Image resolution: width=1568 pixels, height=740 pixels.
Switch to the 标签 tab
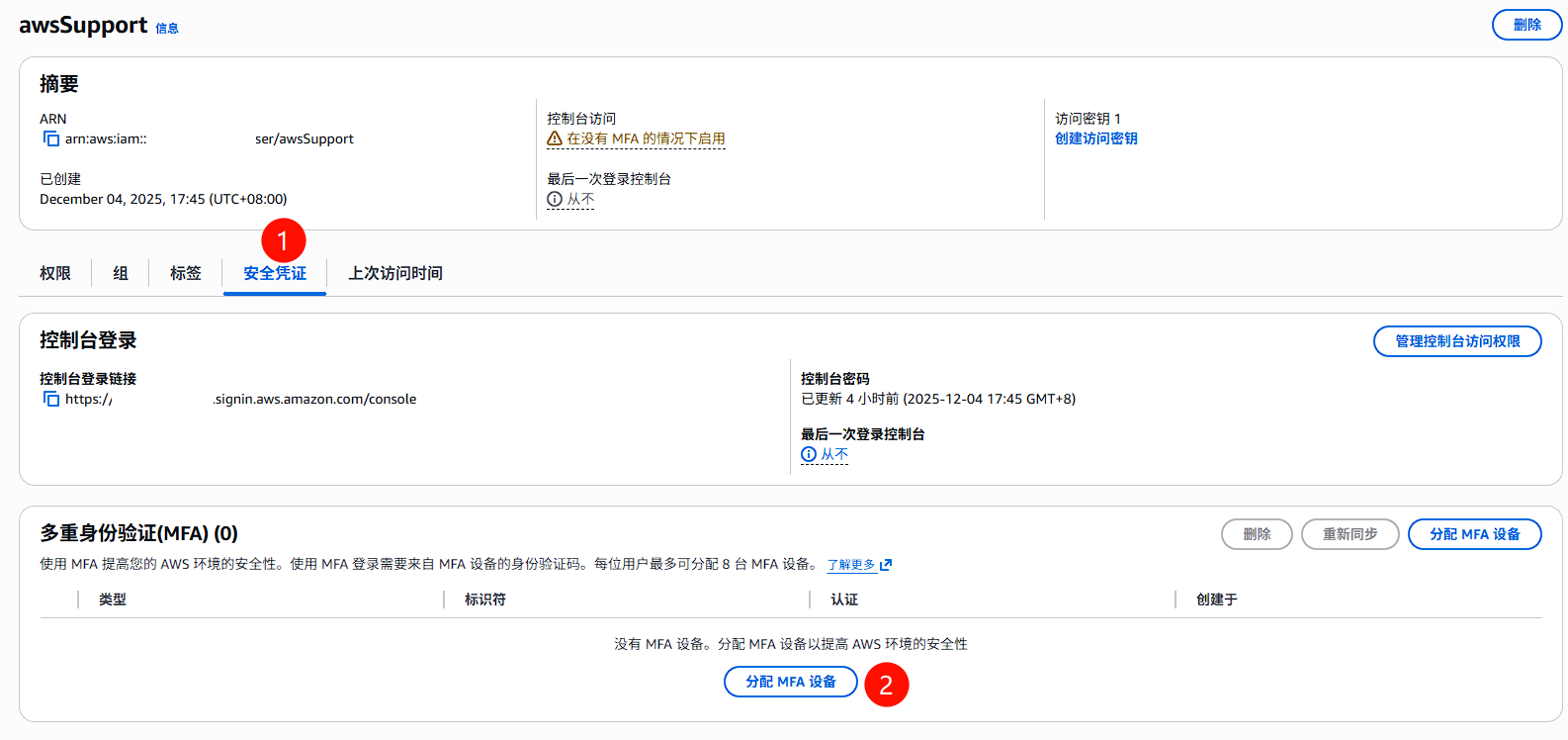(186, 273)
